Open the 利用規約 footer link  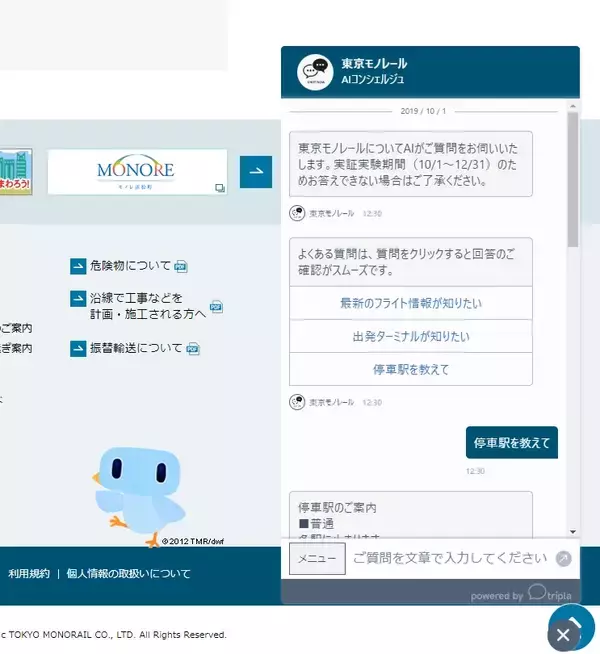point(29,574)
